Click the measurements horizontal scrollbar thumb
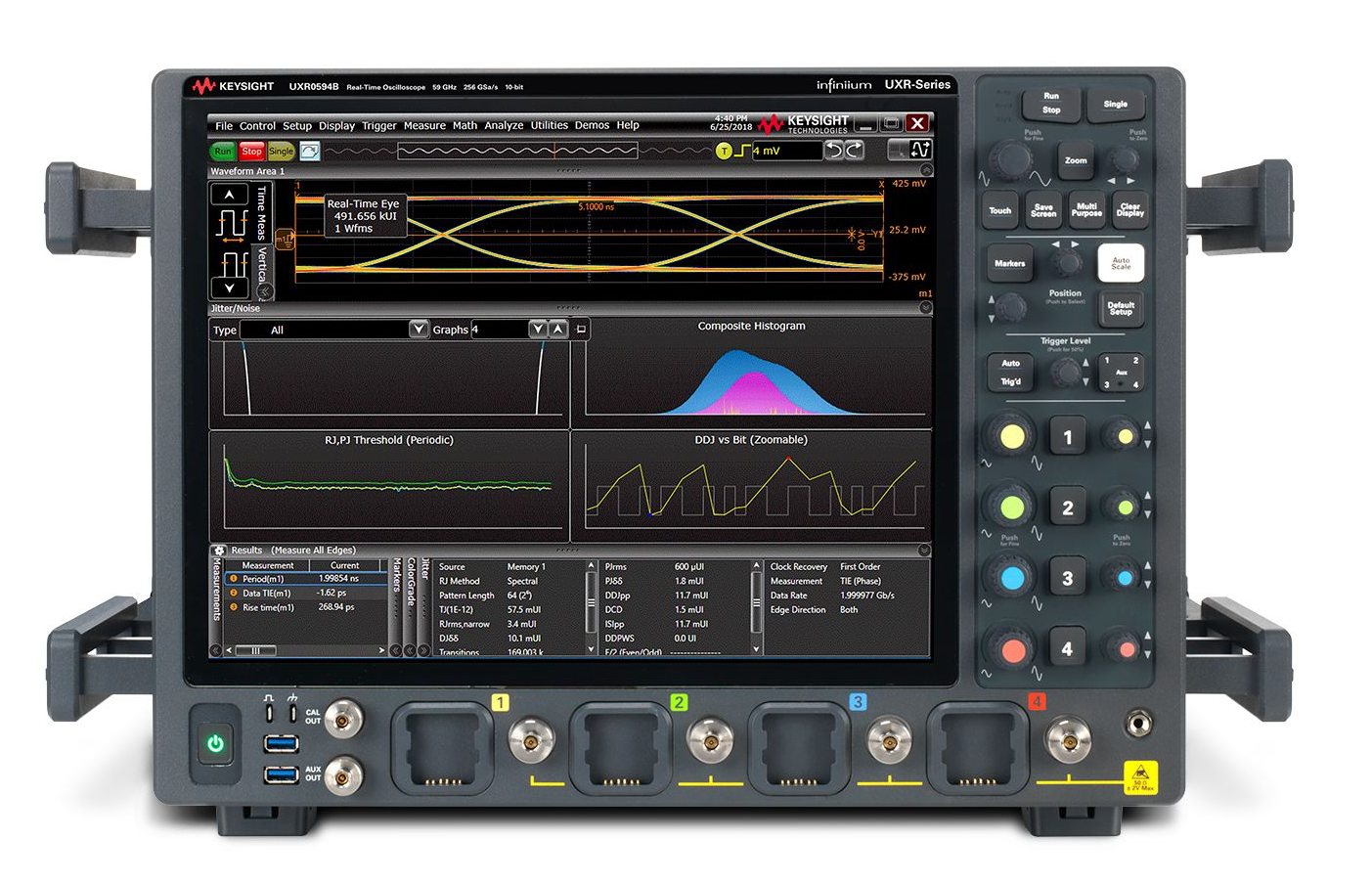The image size is (1372, 883). point(256,650)
